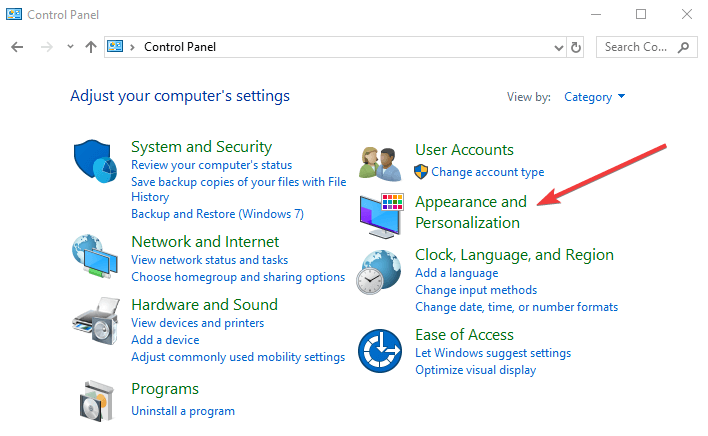Click Let Windows suggest settings
Viewport: 708px width, 436px height.
(493, 353)
